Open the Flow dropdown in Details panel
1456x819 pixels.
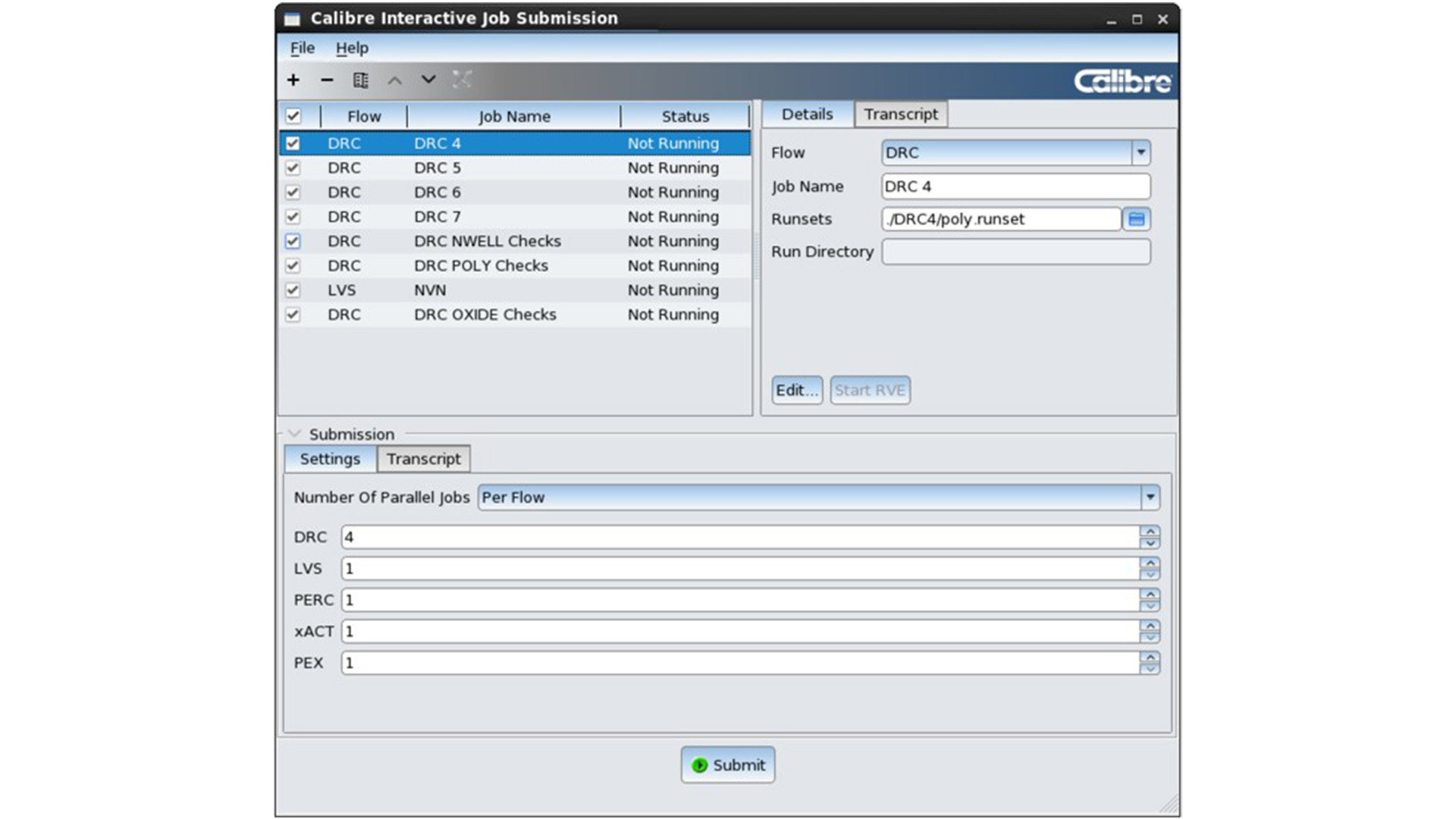[x=1140, y=152]
